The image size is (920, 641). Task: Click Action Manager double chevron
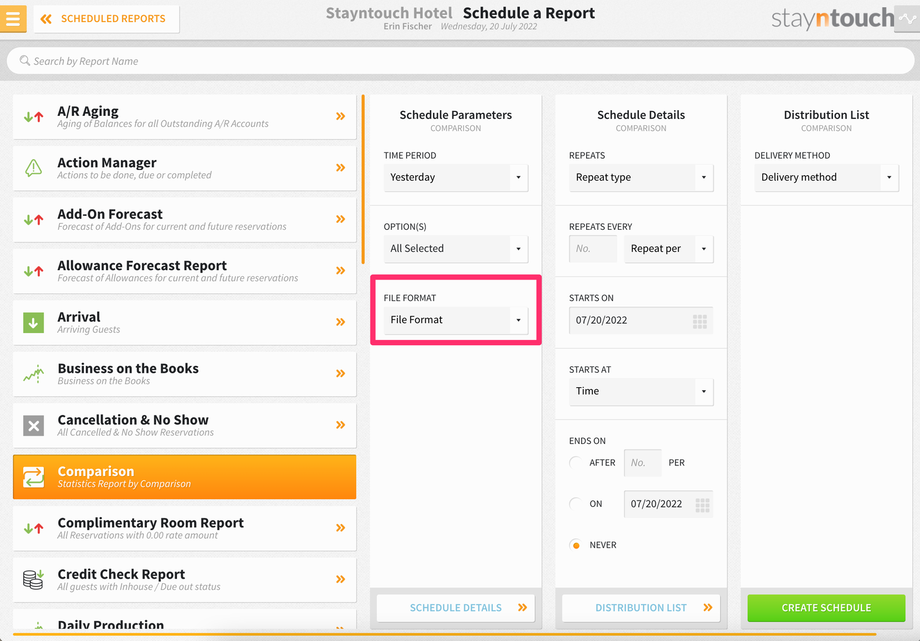click(340, 168)
